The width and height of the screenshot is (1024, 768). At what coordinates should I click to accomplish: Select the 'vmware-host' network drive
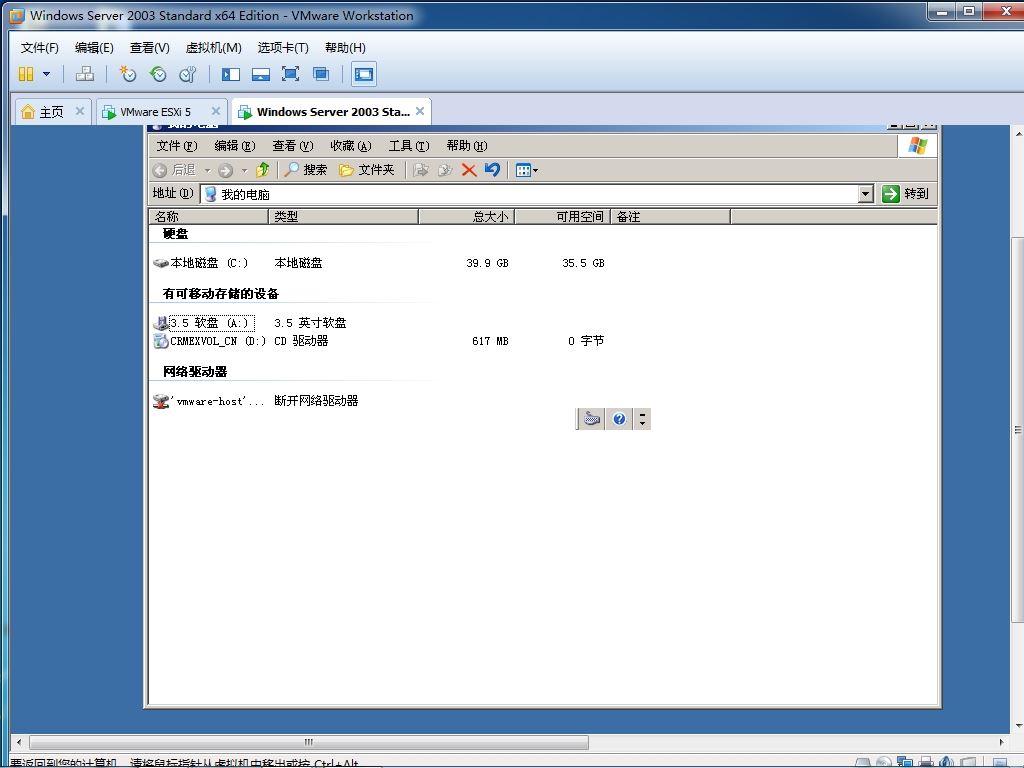coord(209,401)
